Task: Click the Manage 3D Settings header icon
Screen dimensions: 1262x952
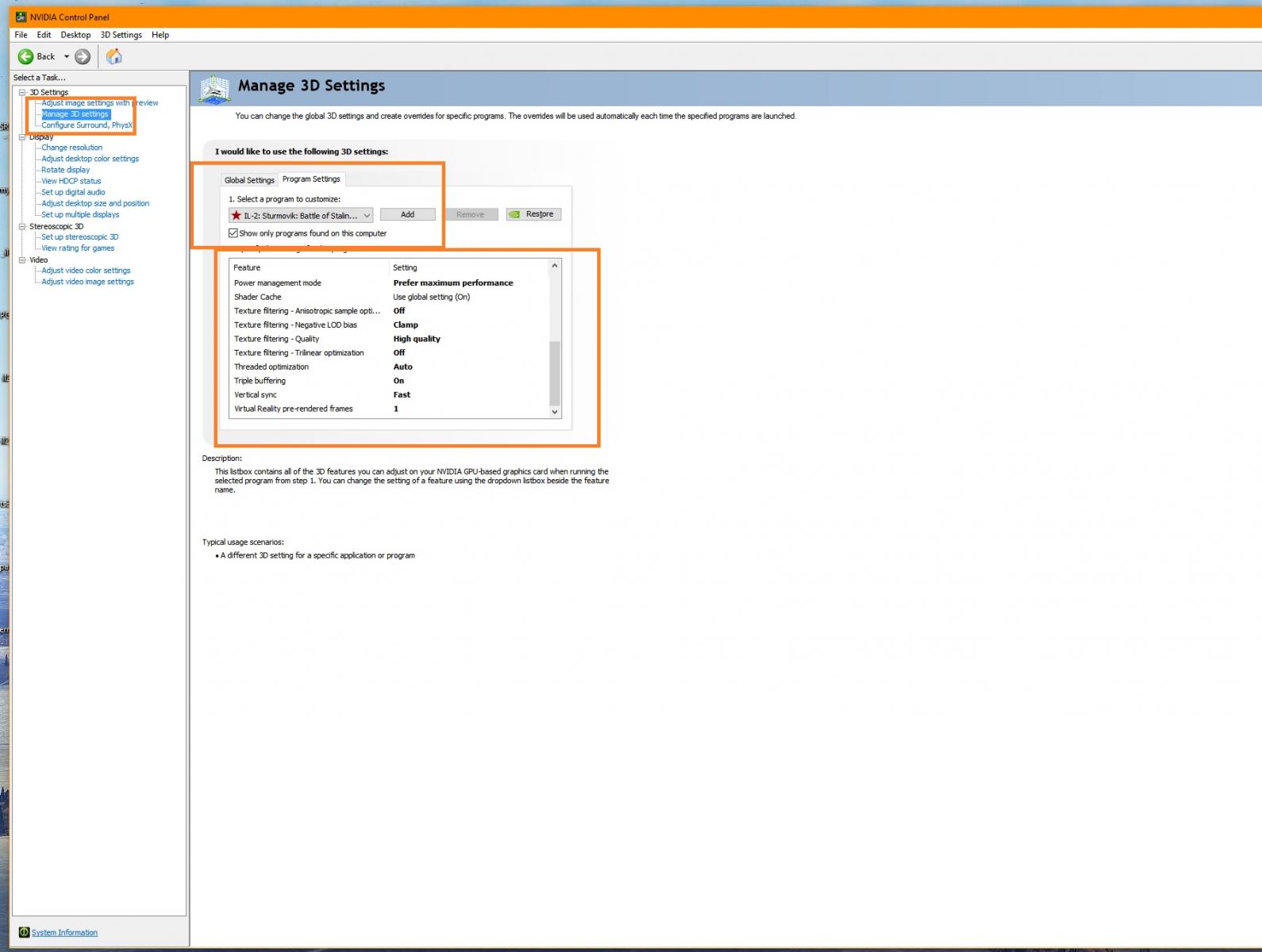Action: point(214,89)
